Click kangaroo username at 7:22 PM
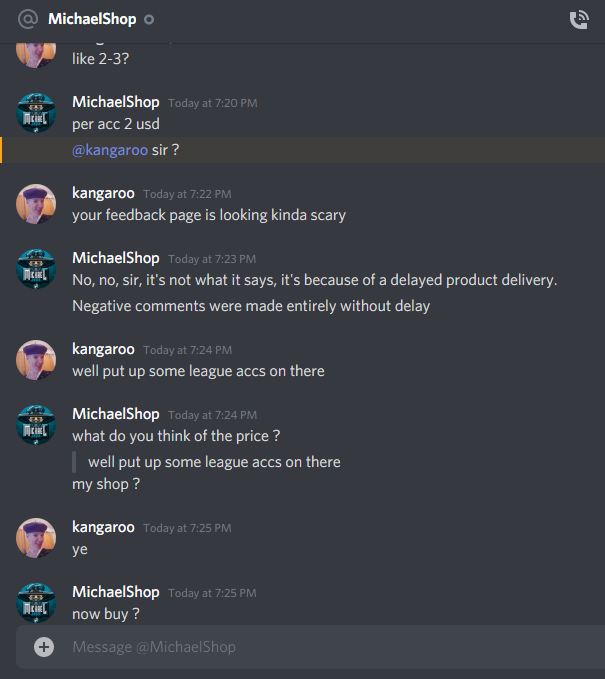 pyautogui.click(x=103, y=193)
